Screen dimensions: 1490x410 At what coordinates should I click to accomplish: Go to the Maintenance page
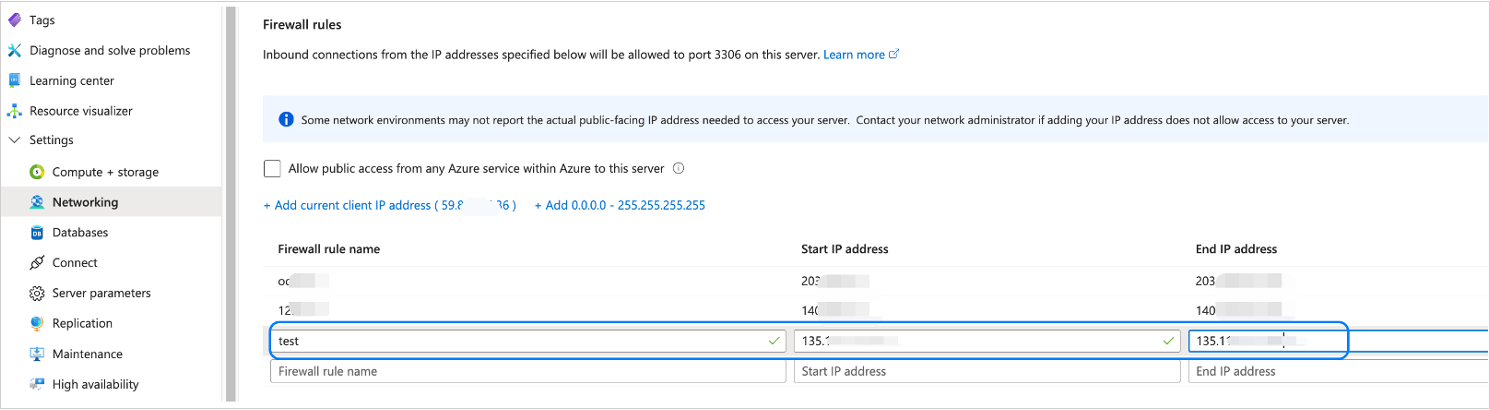[x=87, y=354]
